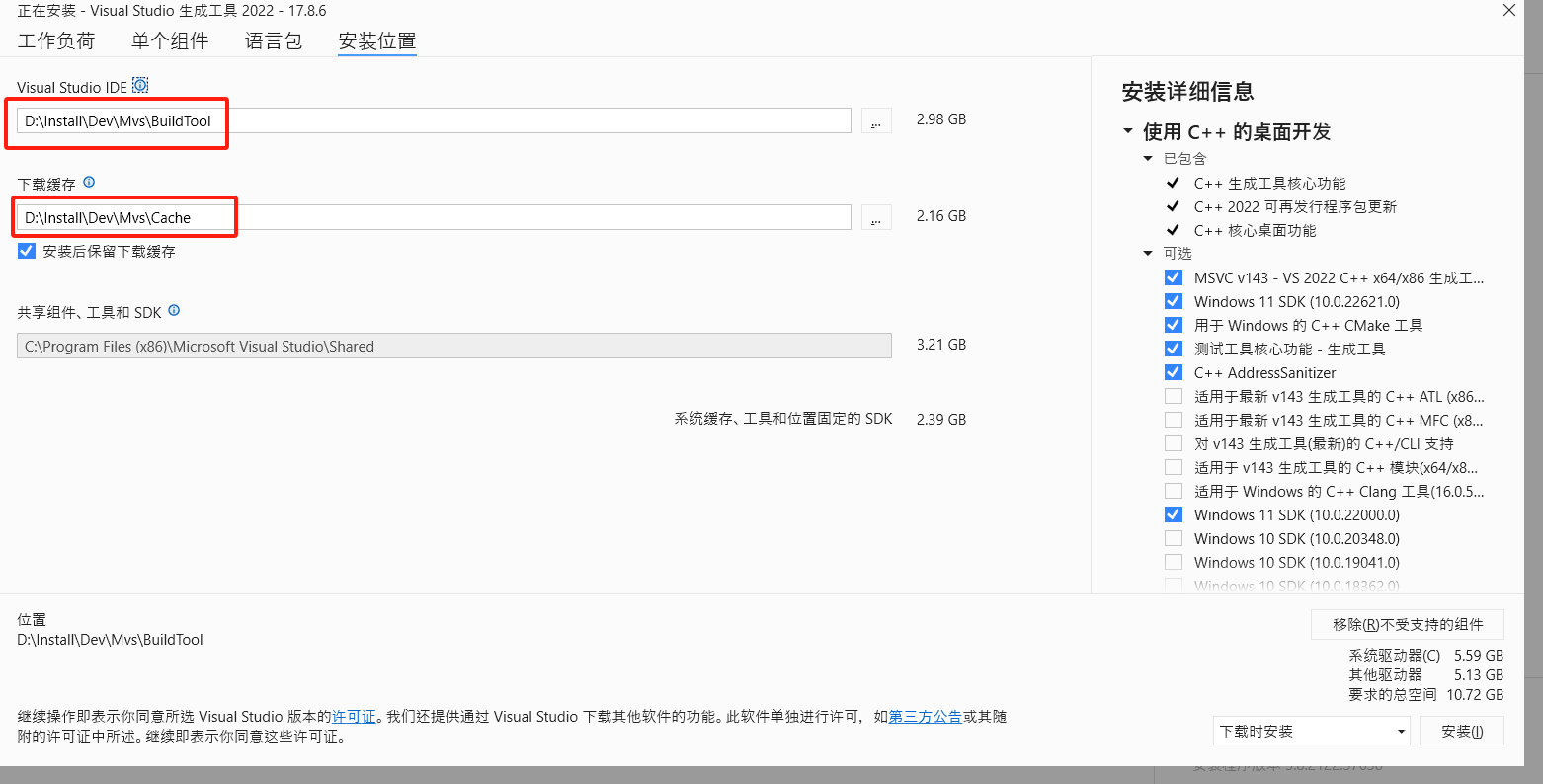The width and height of the screenshot is (1543, 784).
Task: Click the info icon beside 下载缓存 label
Action: [x=89, y=183]
